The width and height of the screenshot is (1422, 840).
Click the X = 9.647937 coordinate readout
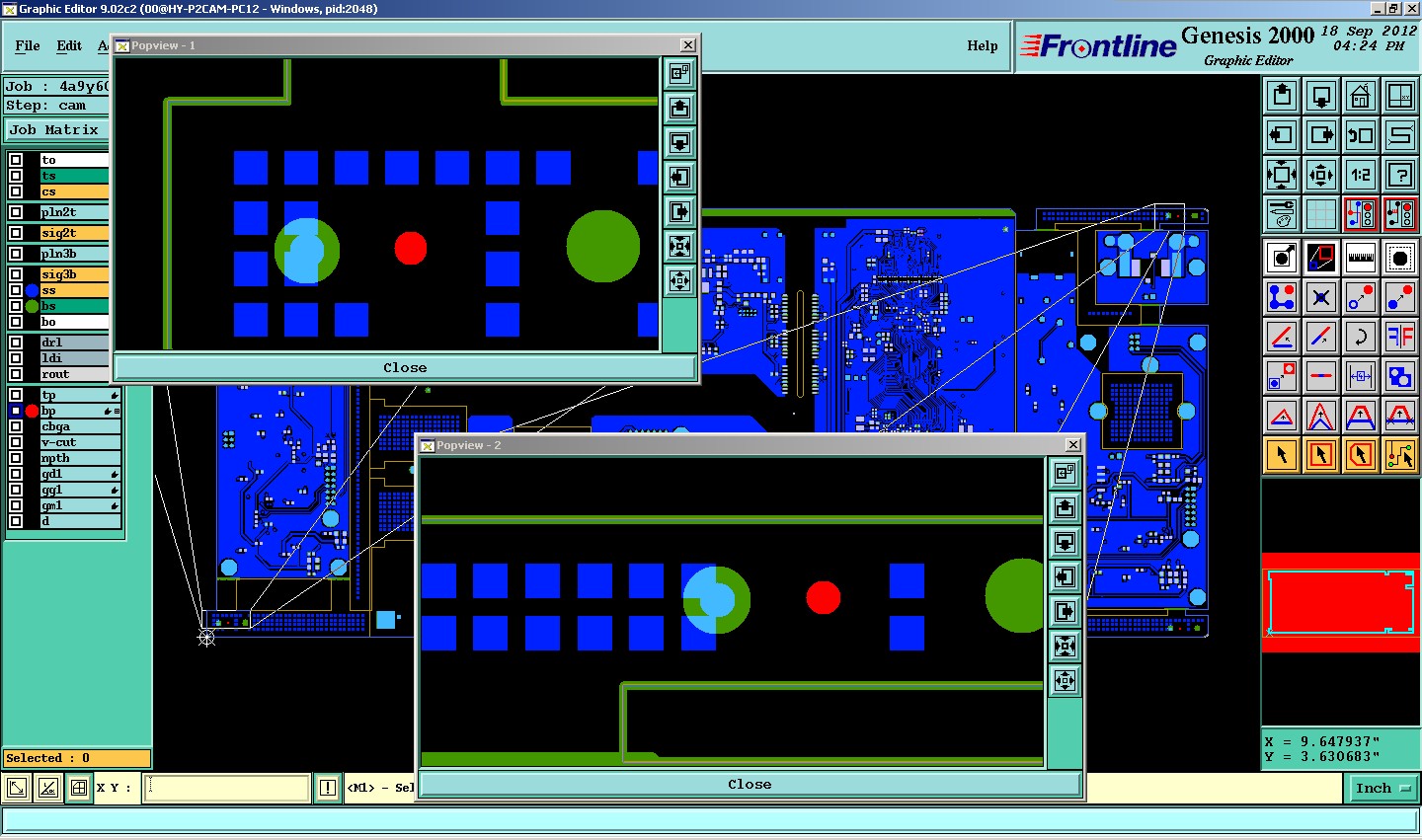1322,741
